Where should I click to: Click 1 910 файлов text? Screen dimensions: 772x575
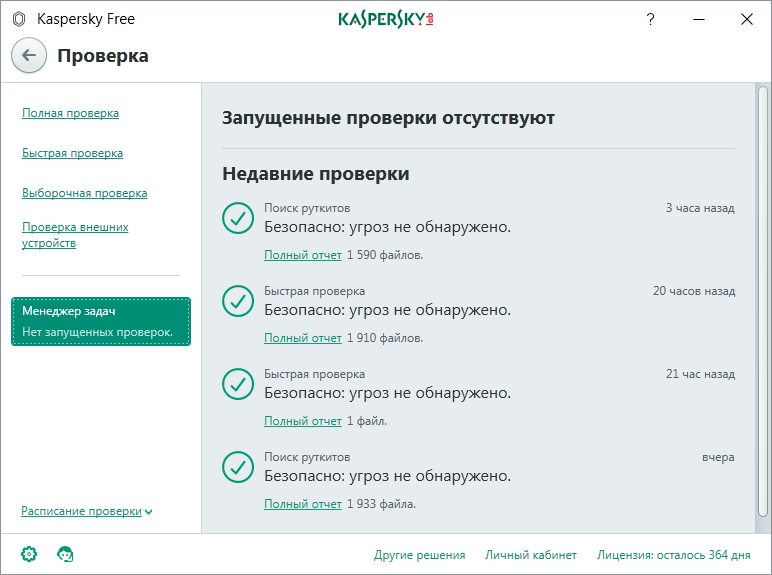[x=385, y=338]
